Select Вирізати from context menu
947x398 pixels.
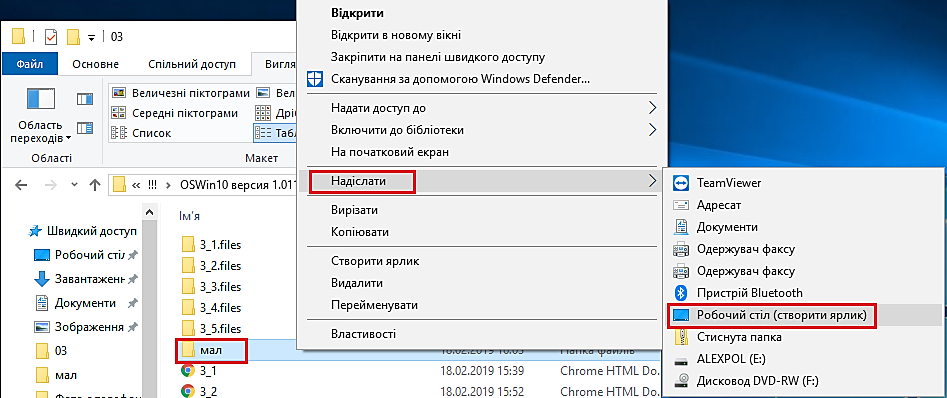355,210
